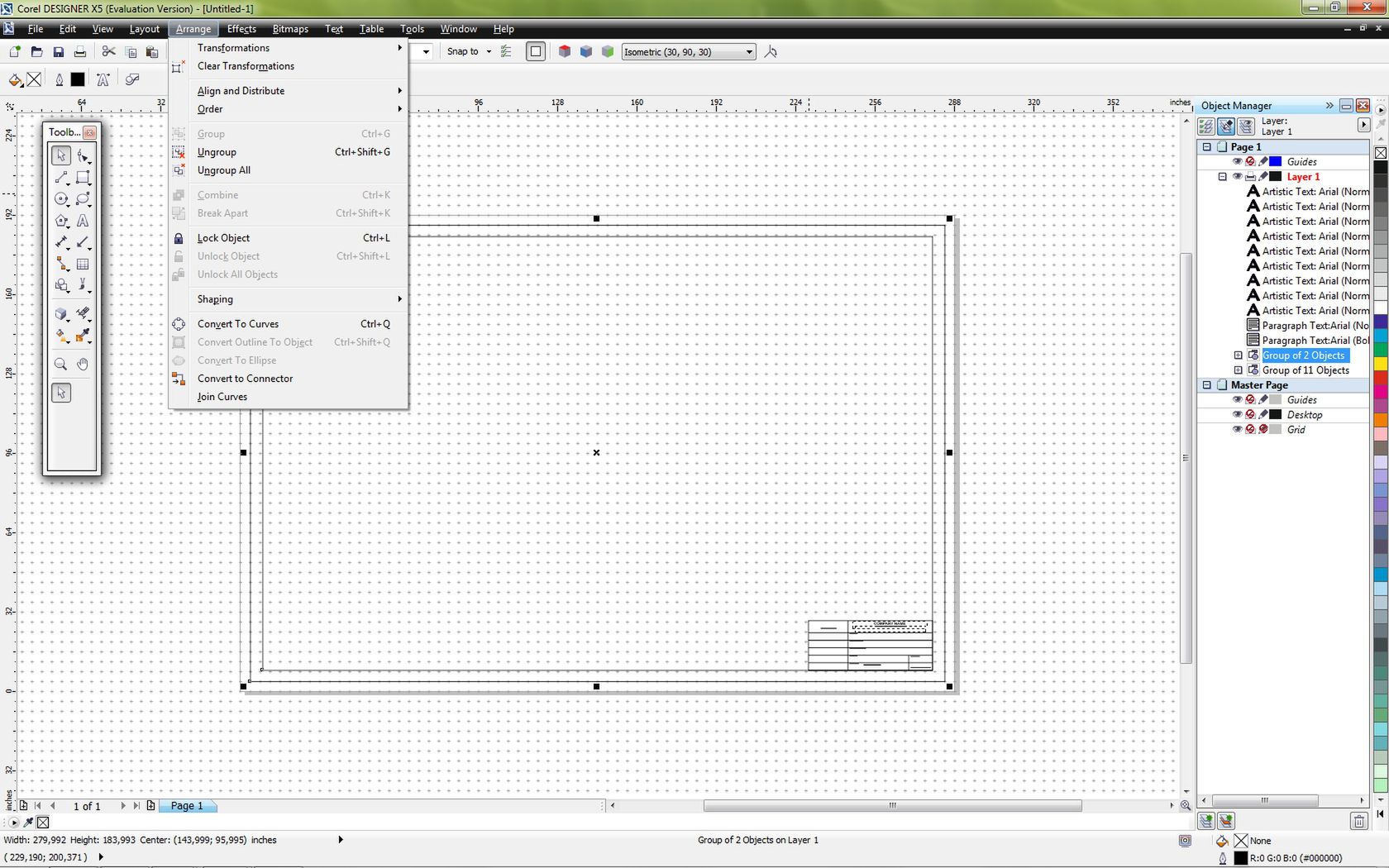This screenshot has width=1389, height=868.
Task: Choose Ungroup from Arrange menu
Action: tap(287, 152)
